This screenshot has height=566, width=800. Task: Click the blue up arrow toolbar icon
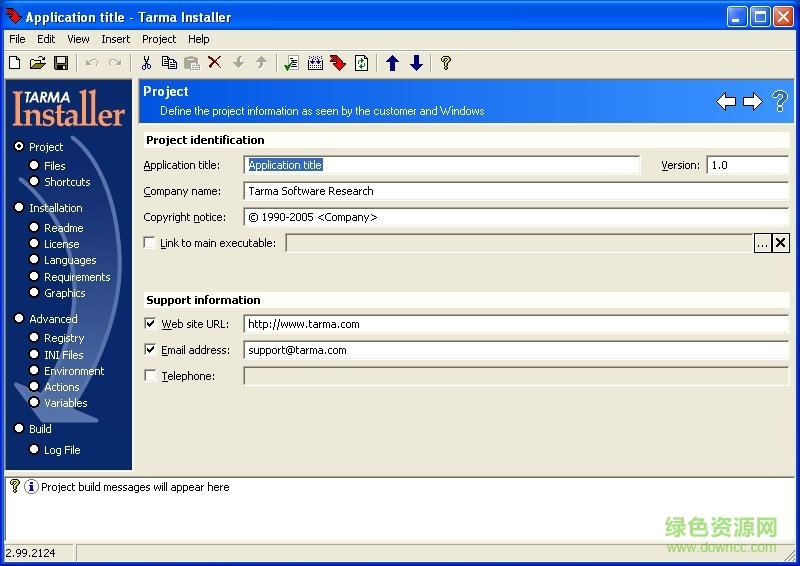click(392, 63)
